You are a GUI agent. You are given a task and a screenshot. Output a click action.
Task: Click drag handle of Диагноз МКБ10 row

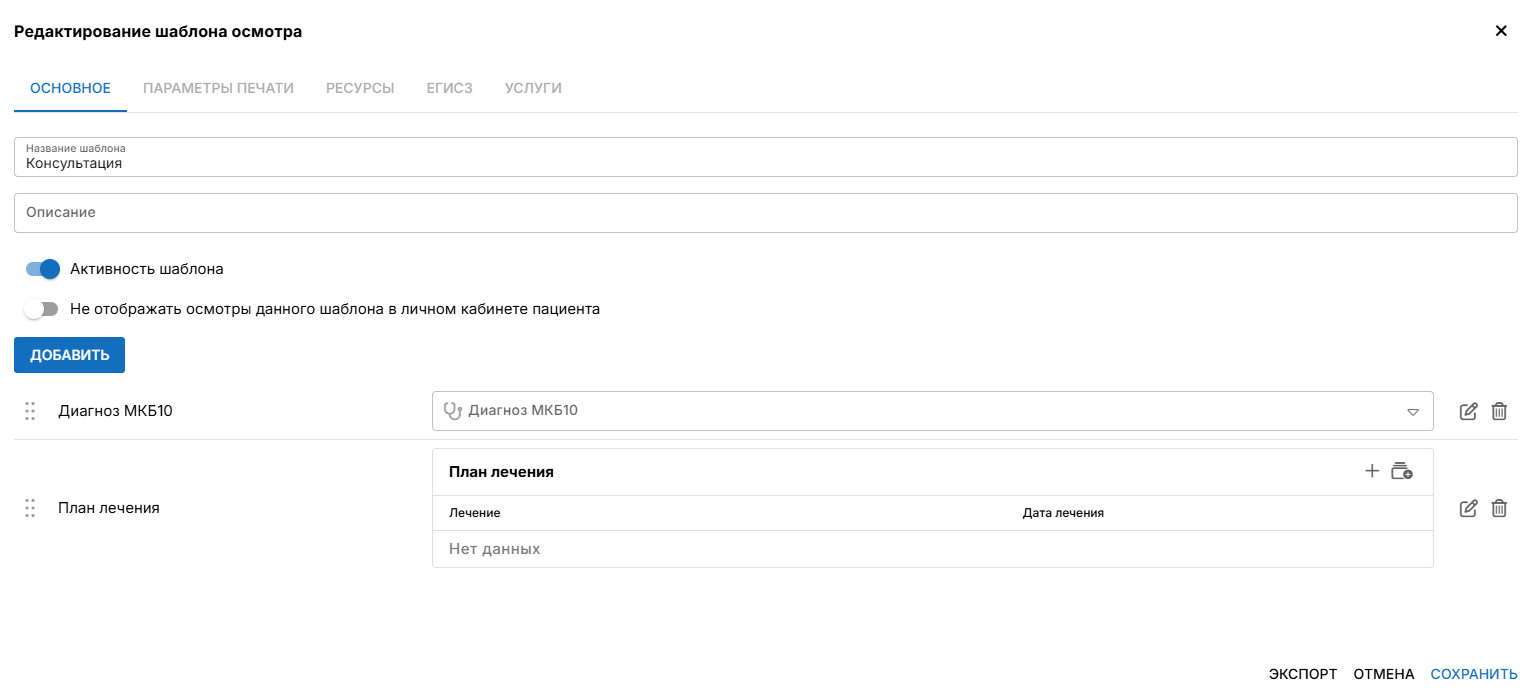(x=30, y=411)
